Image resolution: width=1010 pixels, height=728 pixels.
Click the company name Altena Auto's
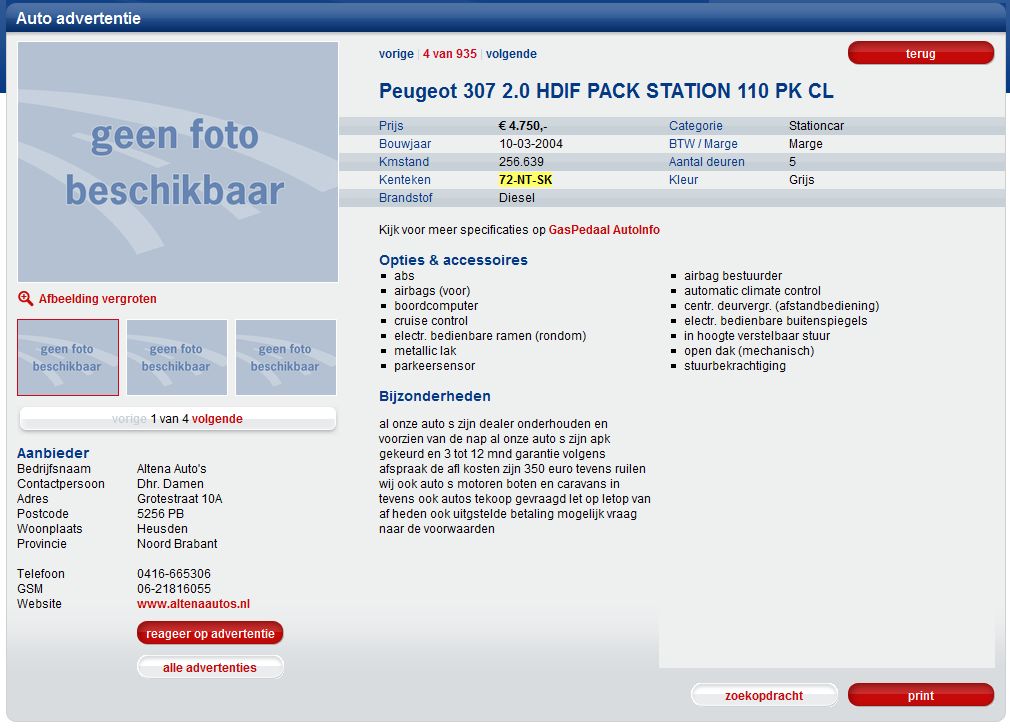[x=171, y=468]
